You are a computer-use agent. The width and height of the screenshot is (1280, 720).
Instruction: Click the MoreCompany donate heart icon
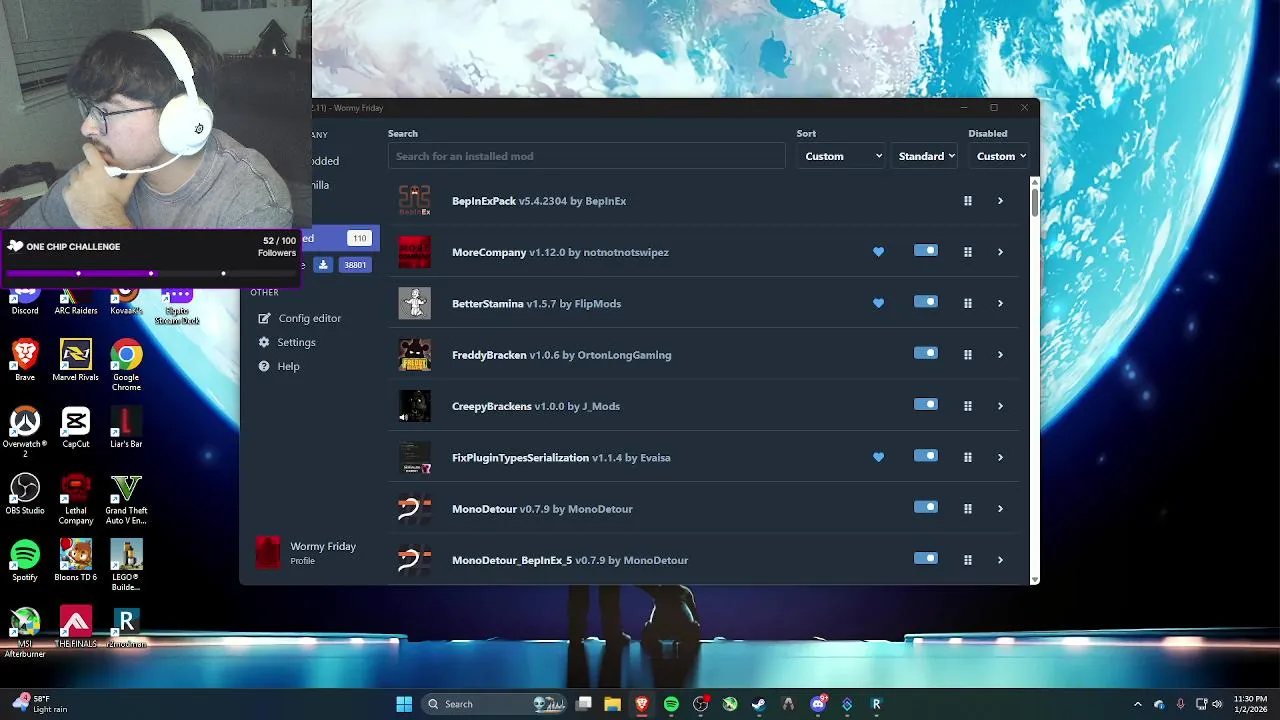tap(878, 252)
